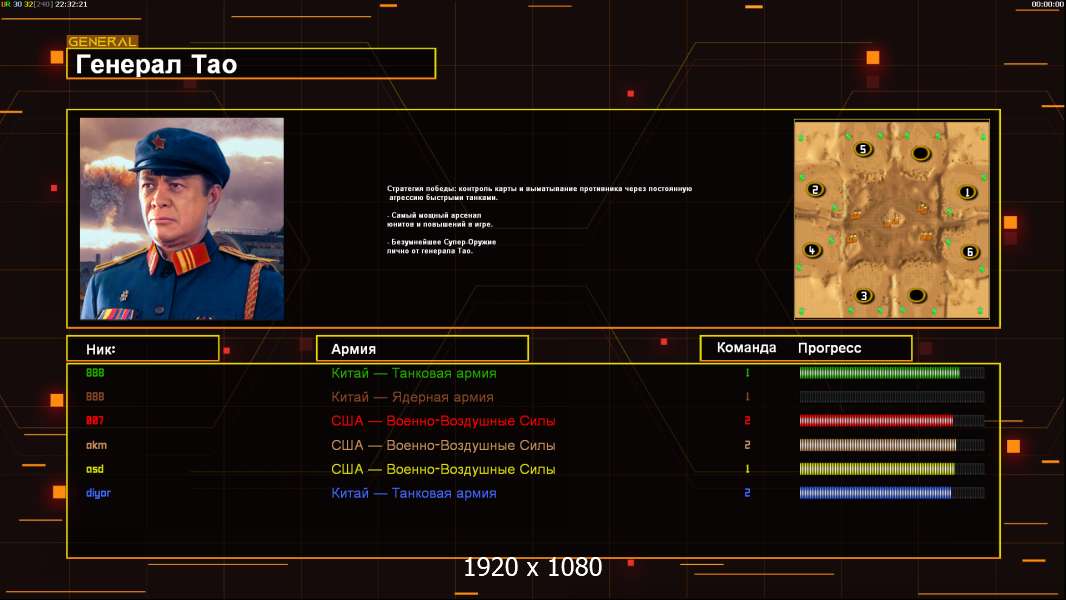Image resolution: width=1066 pixels, height=600 pixels.
Task: Click start position marker 2 on minimap
Action: (815, 190)
